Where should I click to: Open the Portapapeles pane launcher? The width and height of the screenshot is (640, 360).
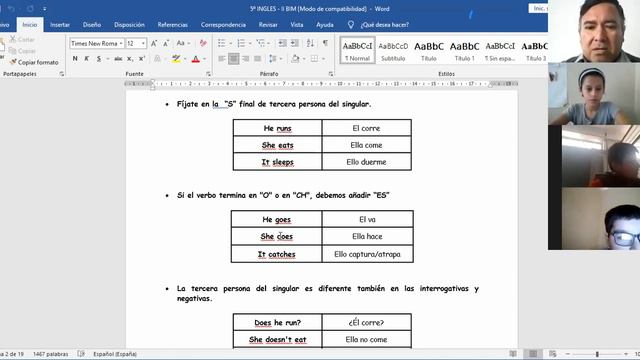click(62, 74)
